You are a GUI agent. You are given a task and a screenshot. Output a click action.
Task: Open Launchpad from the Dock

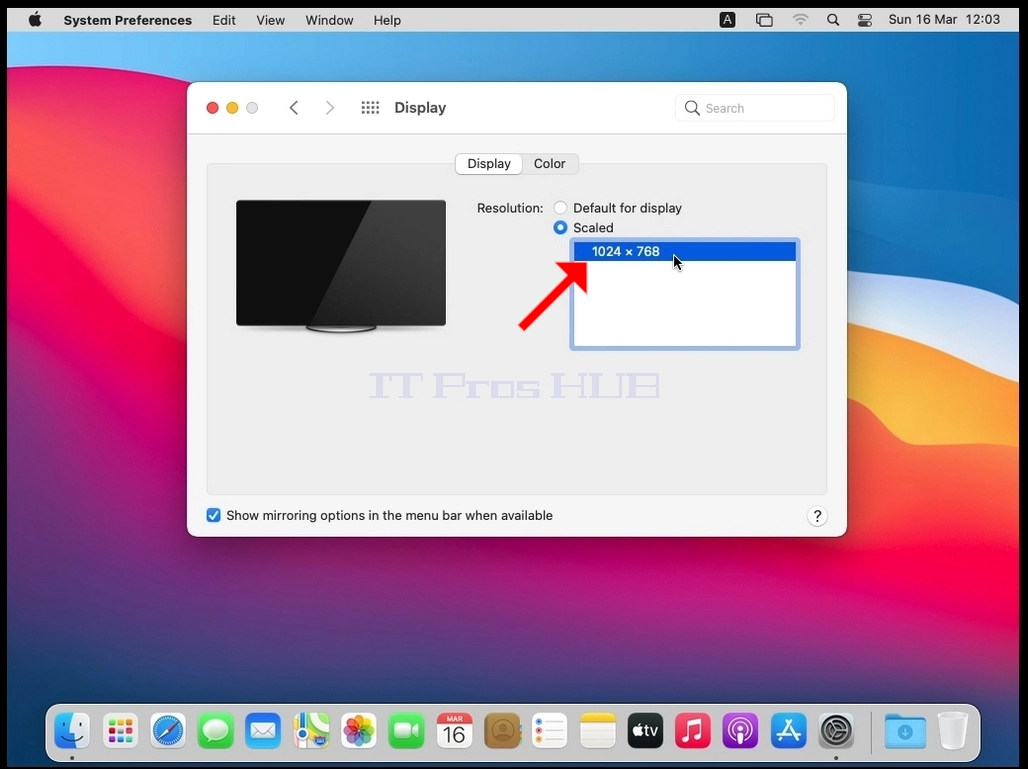pos(120,730)
